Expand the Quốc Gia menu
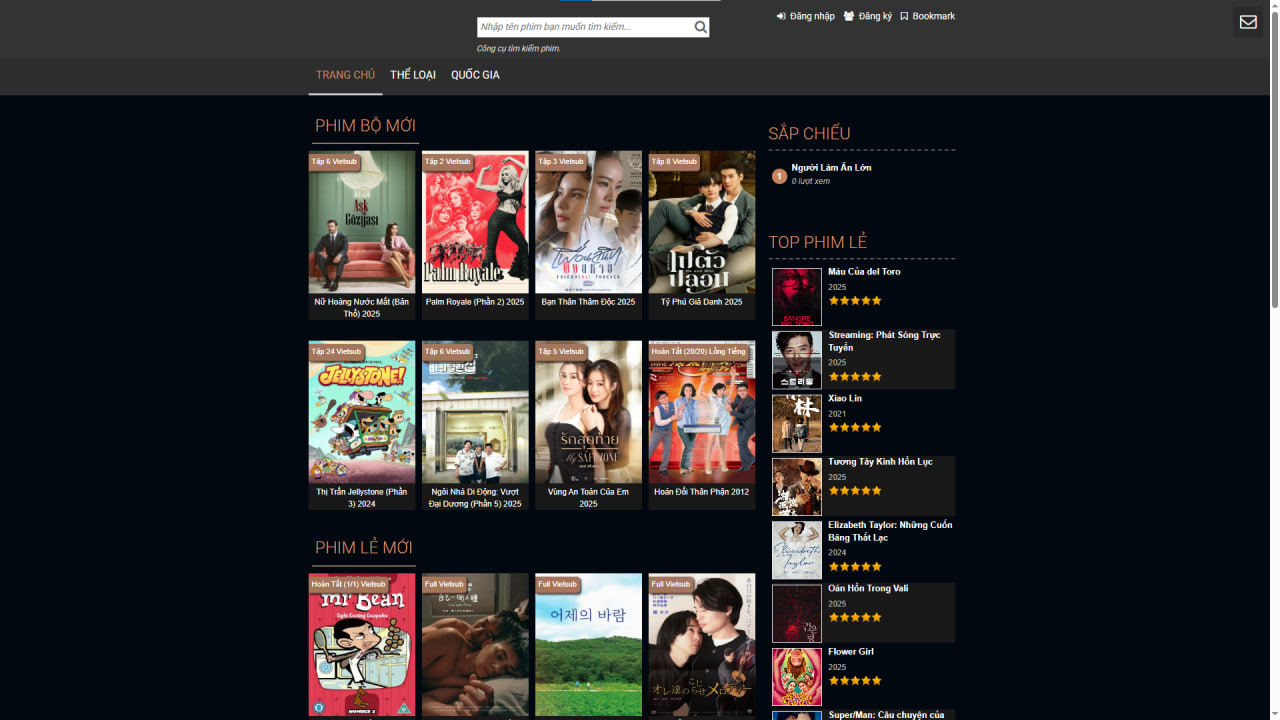The height and width of the screenshot is (720, 1280). [x=475, y=75]
